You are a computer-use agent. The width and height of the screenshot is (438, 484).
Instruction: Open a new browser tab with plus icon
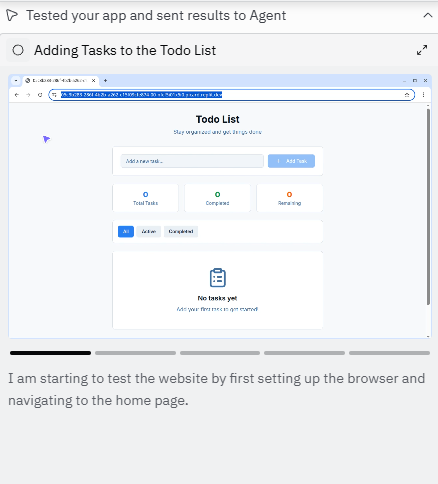105,80
